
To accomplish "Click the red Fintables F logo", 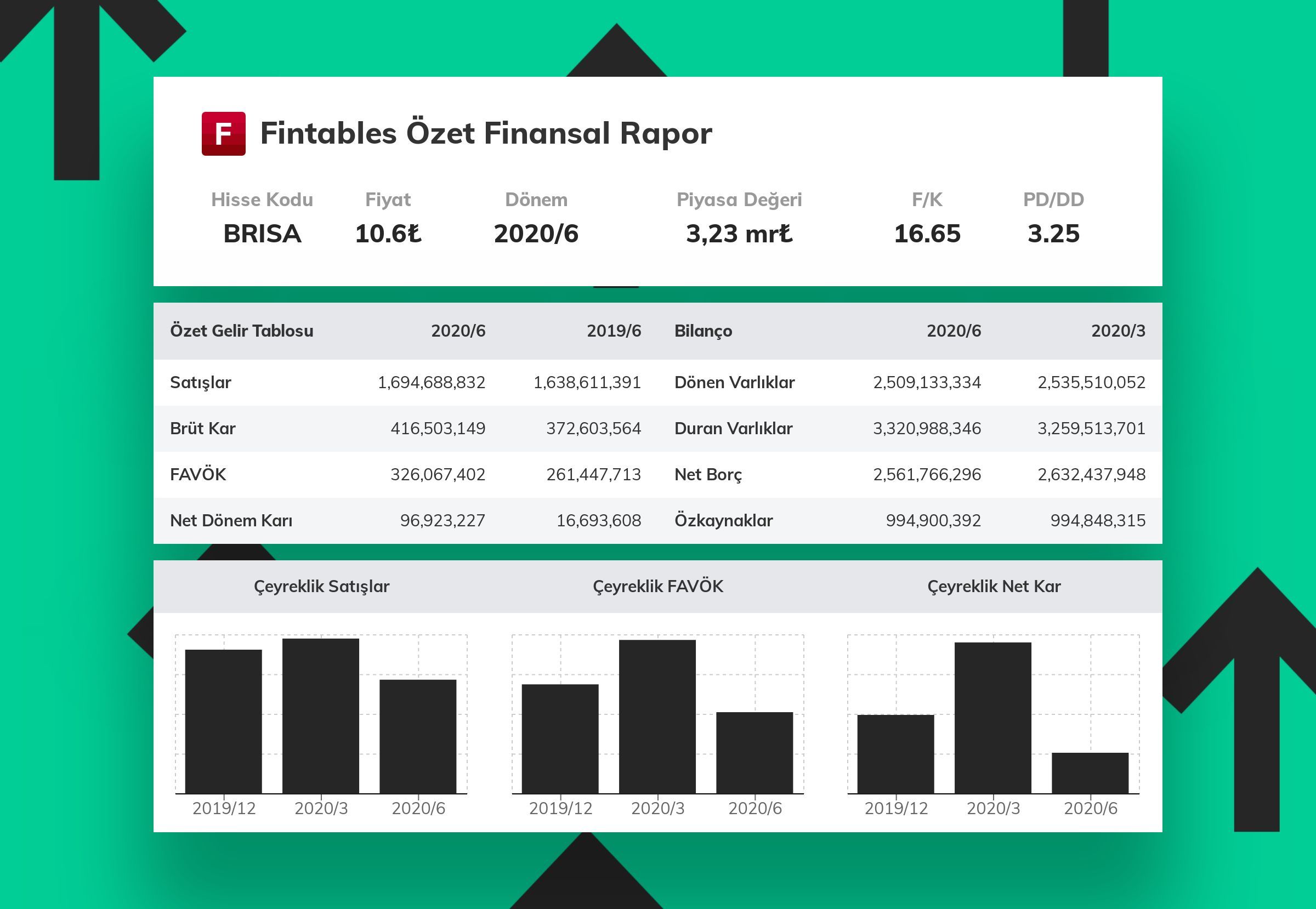I will [223, 133].
